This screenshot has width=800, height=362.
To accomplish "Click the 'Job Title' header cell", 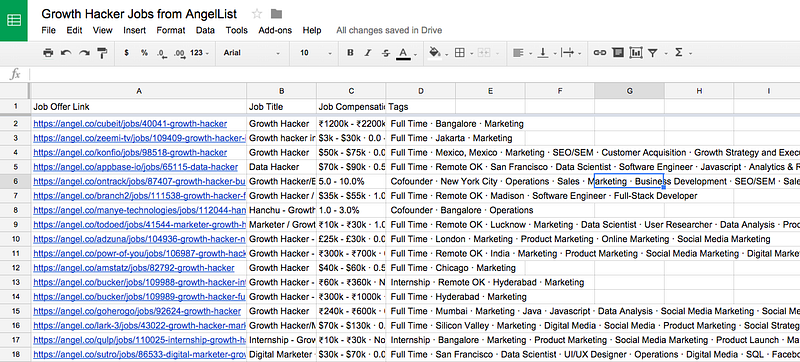I will pyautogui.click(x=282, y=107).
